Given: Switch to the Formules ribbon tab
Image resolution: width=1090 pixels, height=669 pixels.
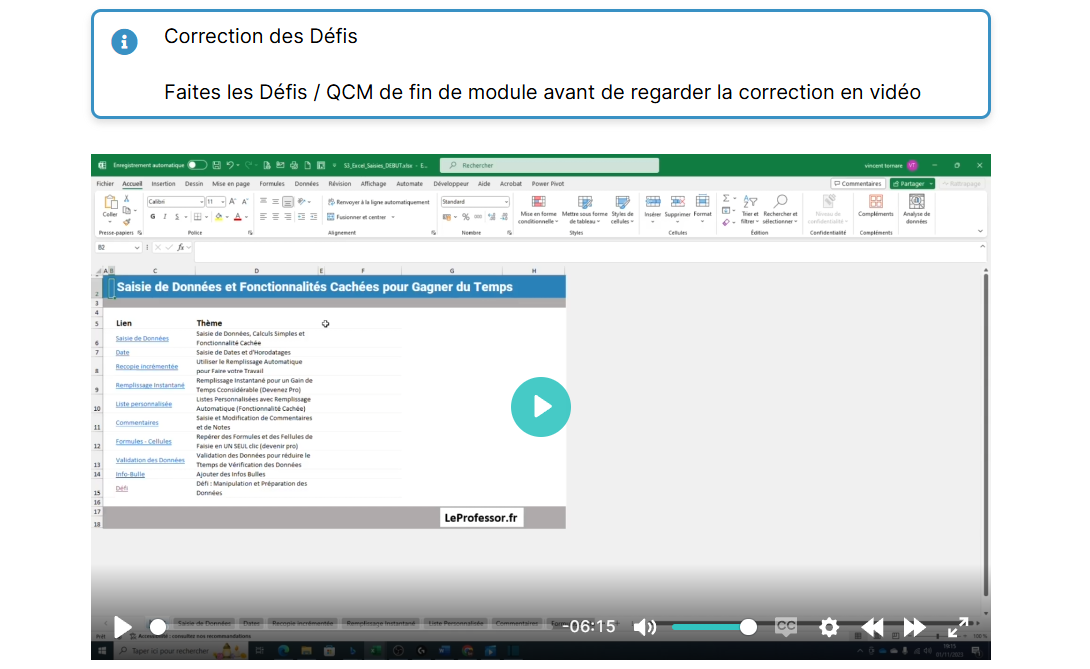Looking at the screenshot, I should (x=272, y=184).
